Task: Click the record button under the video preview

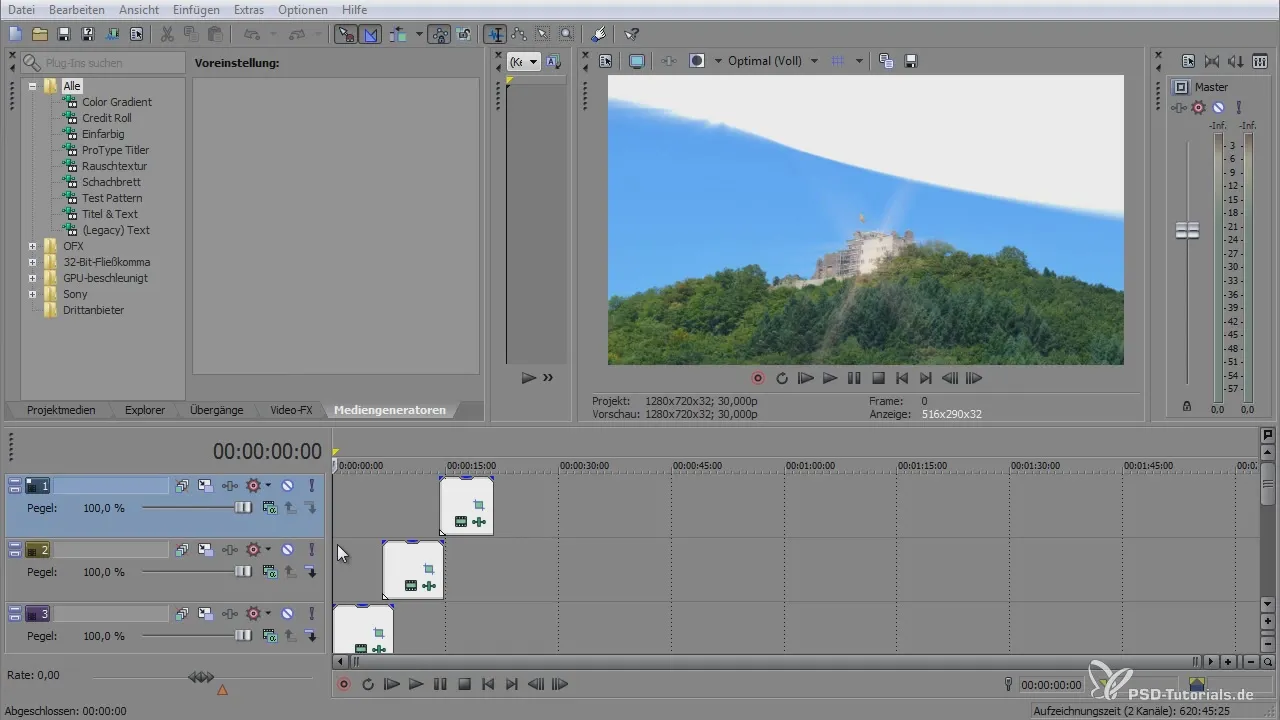Action: 758,378
